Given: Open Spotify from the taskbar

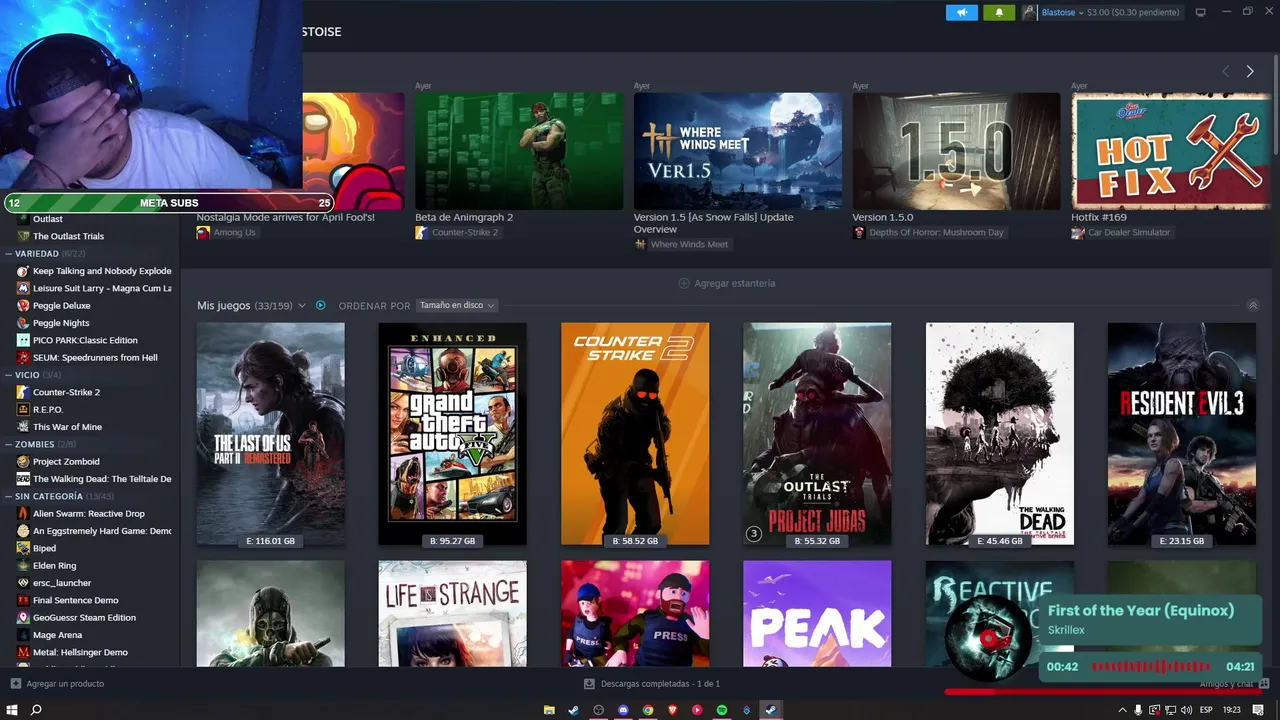Looking at the screenshot, I should click(722, 710).
